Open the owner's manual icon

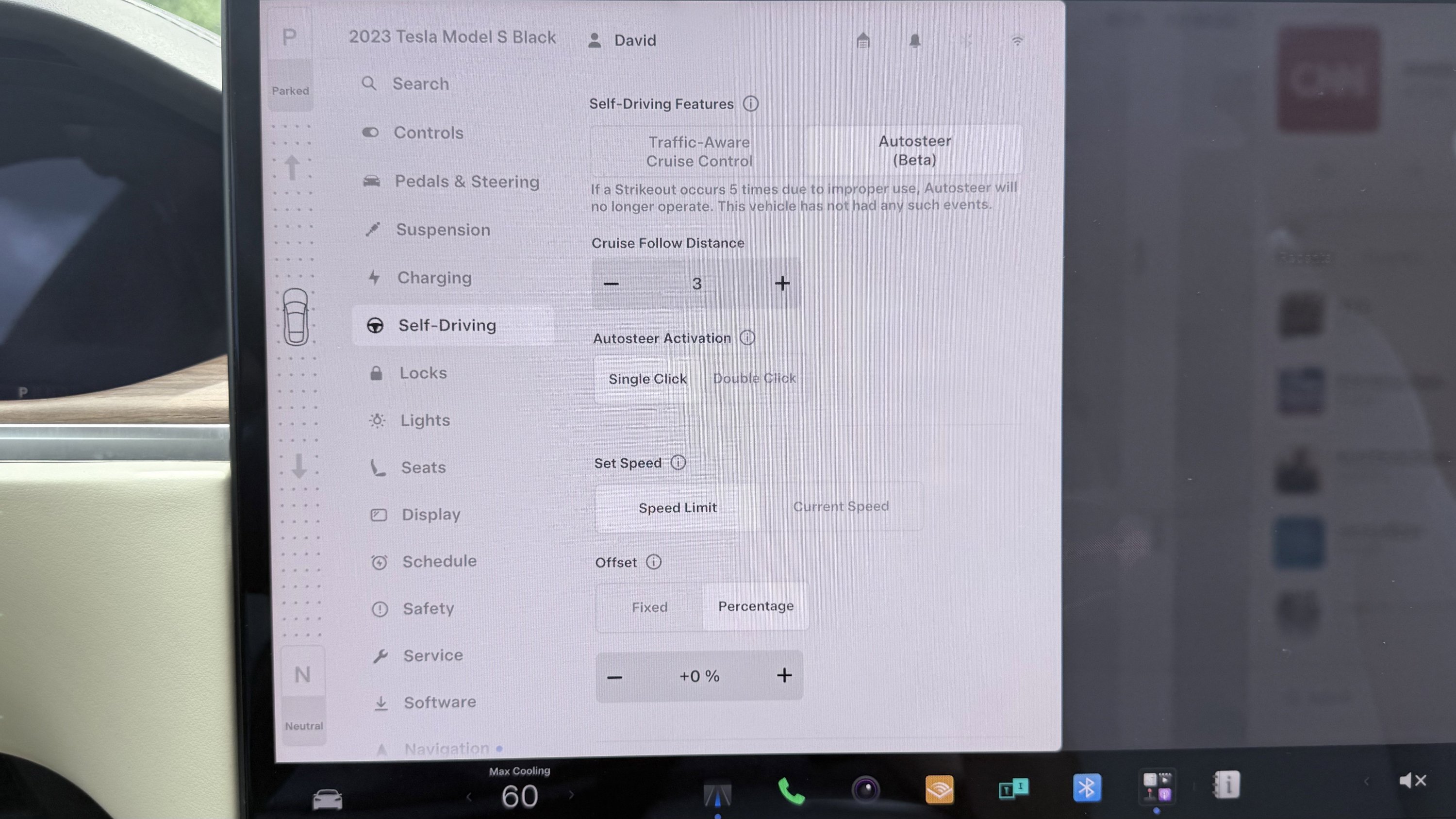(1226, 785)
